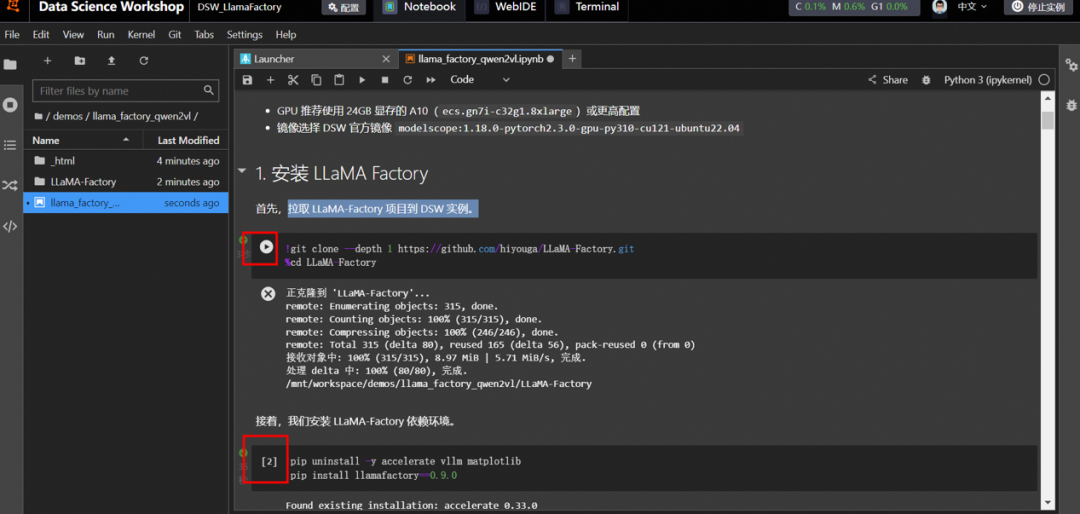Viewport: 1080px width, 514px height.
Task: Click the [2] pip install cell prompt
Action: click(x=269, y=461)
